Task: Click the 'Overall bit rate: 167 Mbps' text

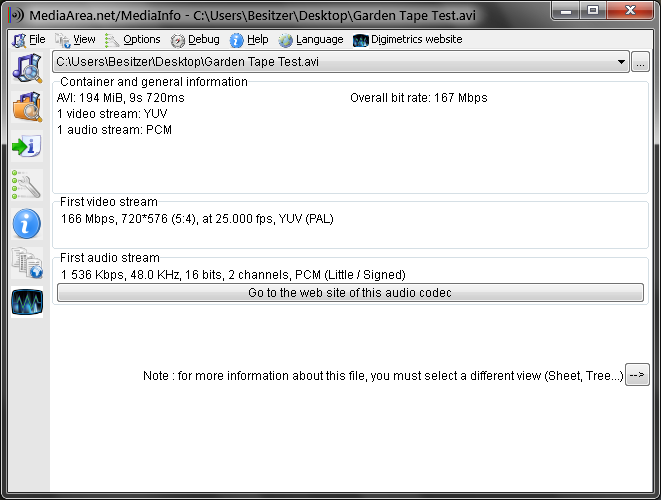Action: [419, 98]
